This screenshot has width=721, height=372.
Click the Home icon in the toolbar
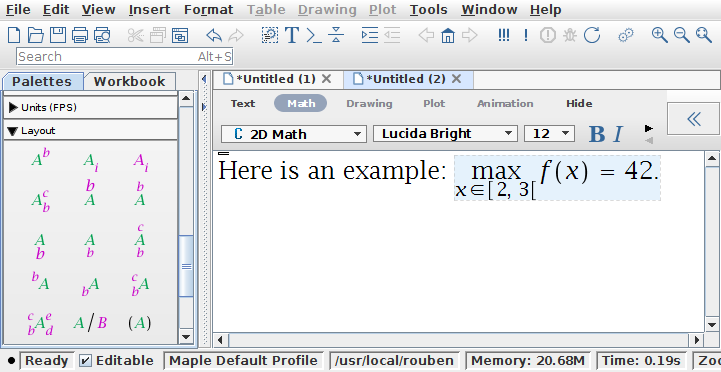click(x=448, y=35)
